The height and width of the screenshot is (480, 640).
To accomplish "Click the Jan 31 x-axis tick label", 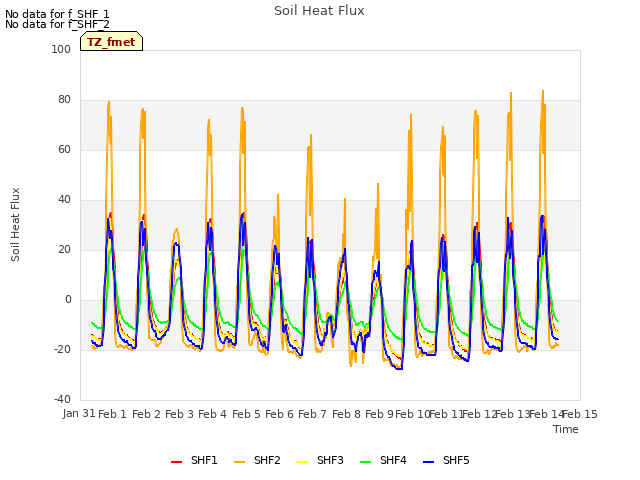I will click(79, 413).
